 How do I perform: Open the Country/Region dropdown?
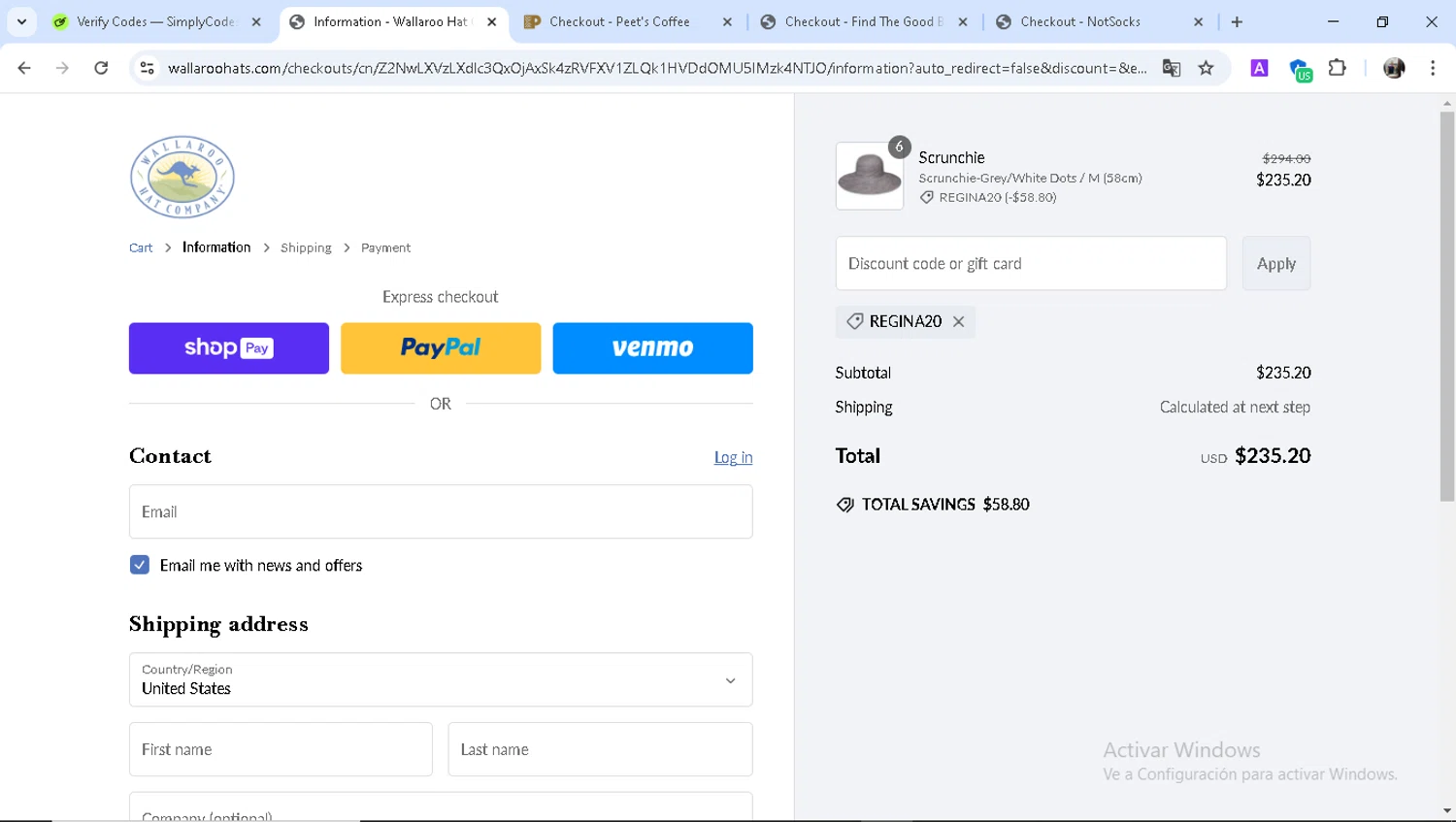(441, 679)
